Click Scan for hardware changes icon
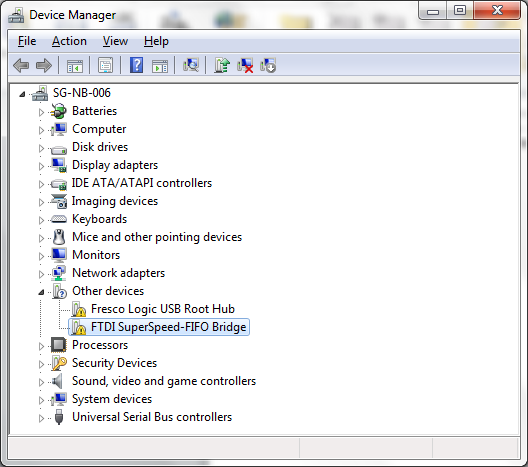 [191, 65]
